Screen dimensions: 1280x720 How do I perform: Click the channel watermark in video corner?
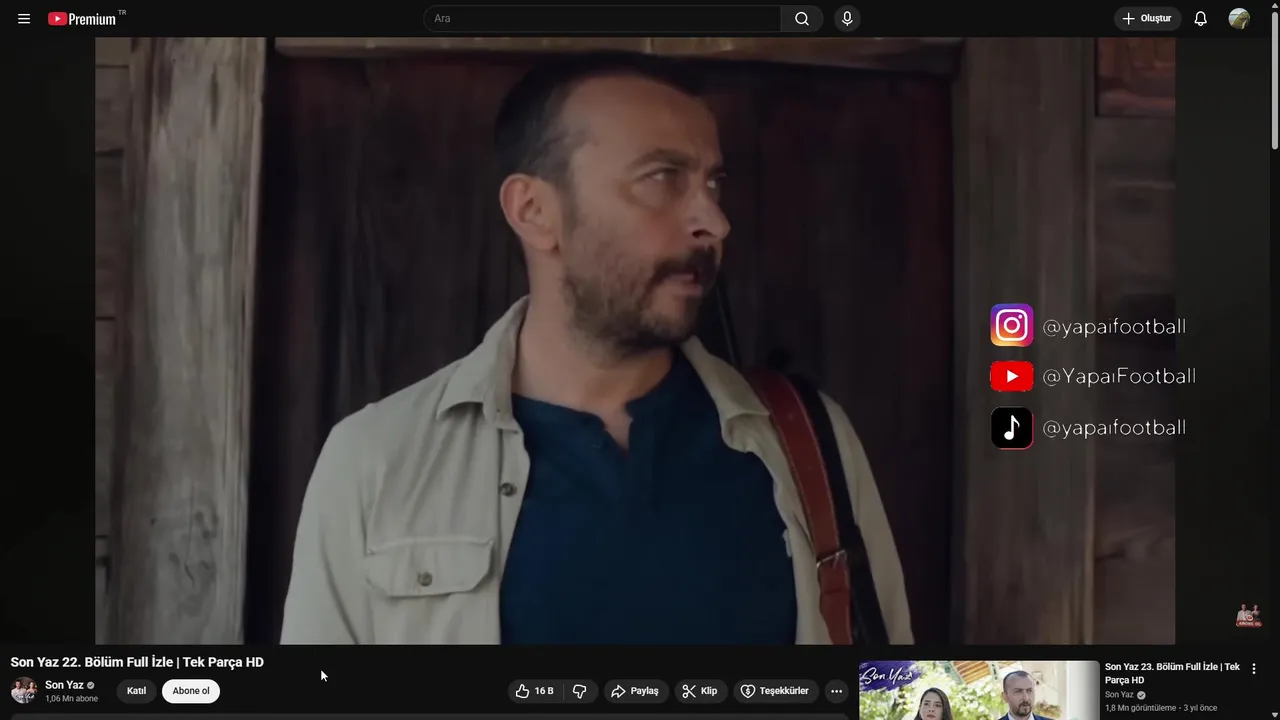(1247, 615)
